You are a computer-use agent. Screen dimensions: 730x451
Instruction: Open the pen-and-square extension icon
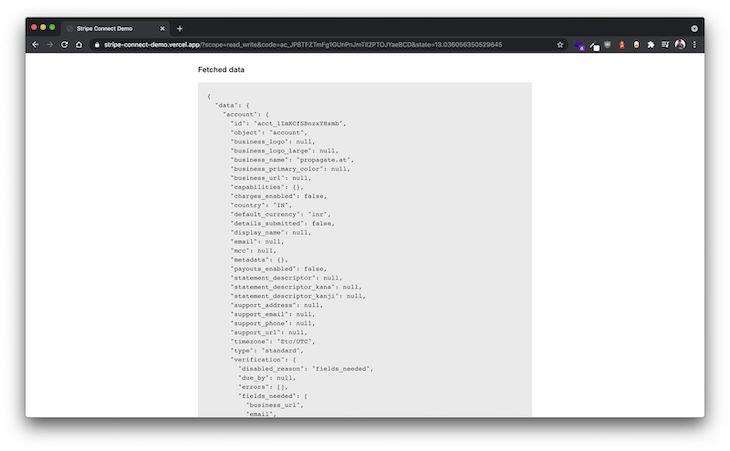click(594, 46)
